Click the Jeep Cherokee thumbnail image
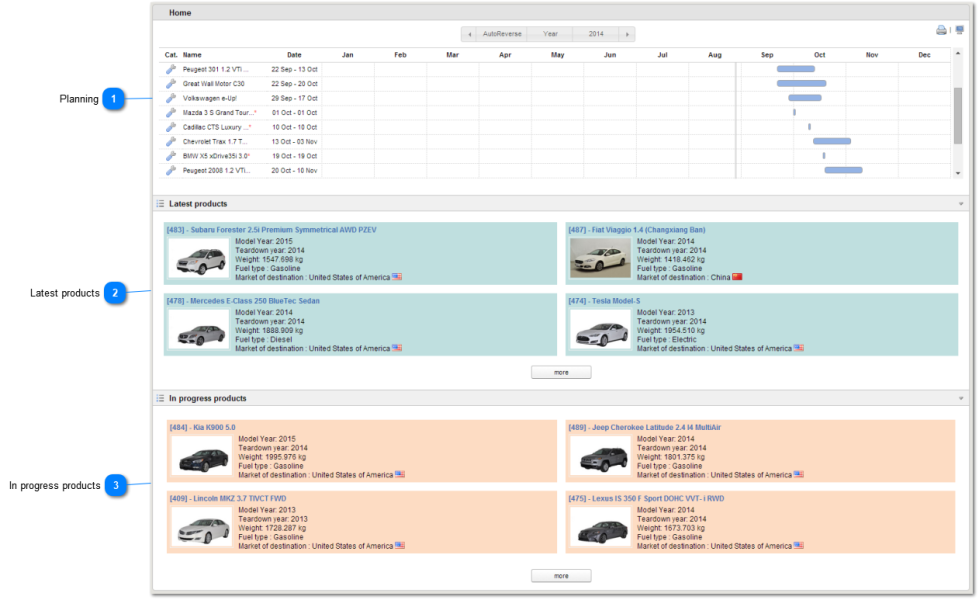Screen dimensions: 979x600 click(x=601, y=456)
